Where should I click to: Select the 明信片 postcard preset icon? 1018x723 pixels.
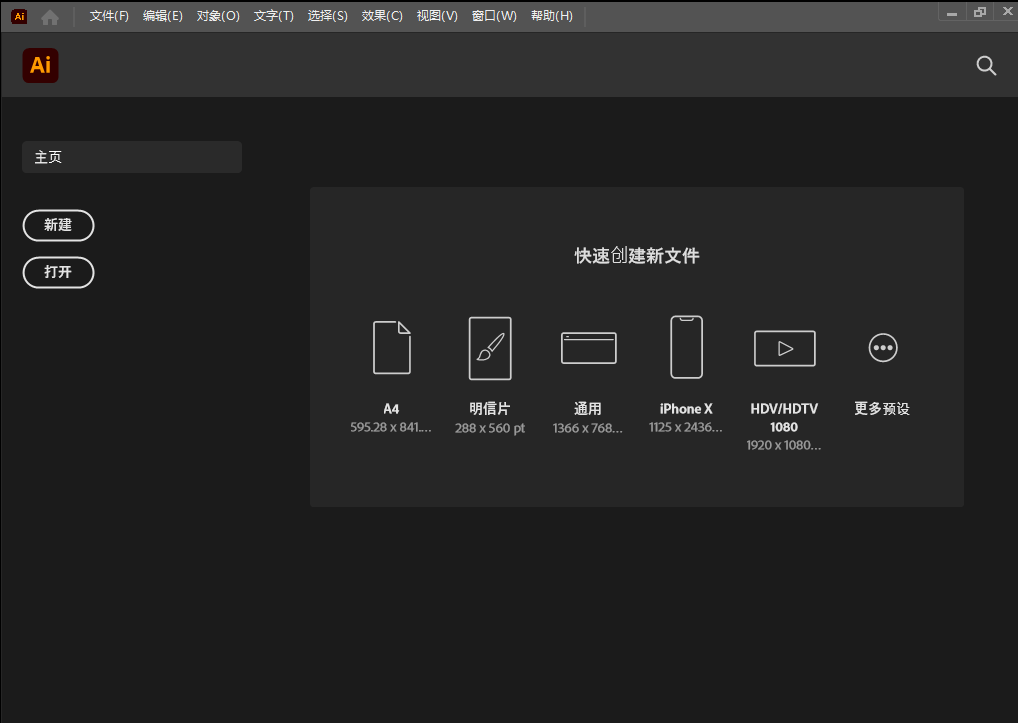[489, 348]
